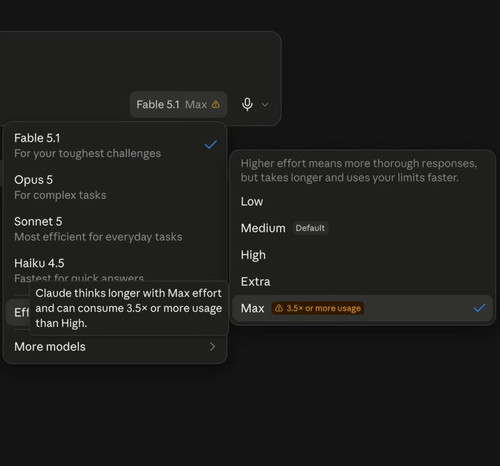This screenshot has height=466, width=500.
Task: Set effort level to Medium
Action: pyautogui.click(x=362, y=228)
